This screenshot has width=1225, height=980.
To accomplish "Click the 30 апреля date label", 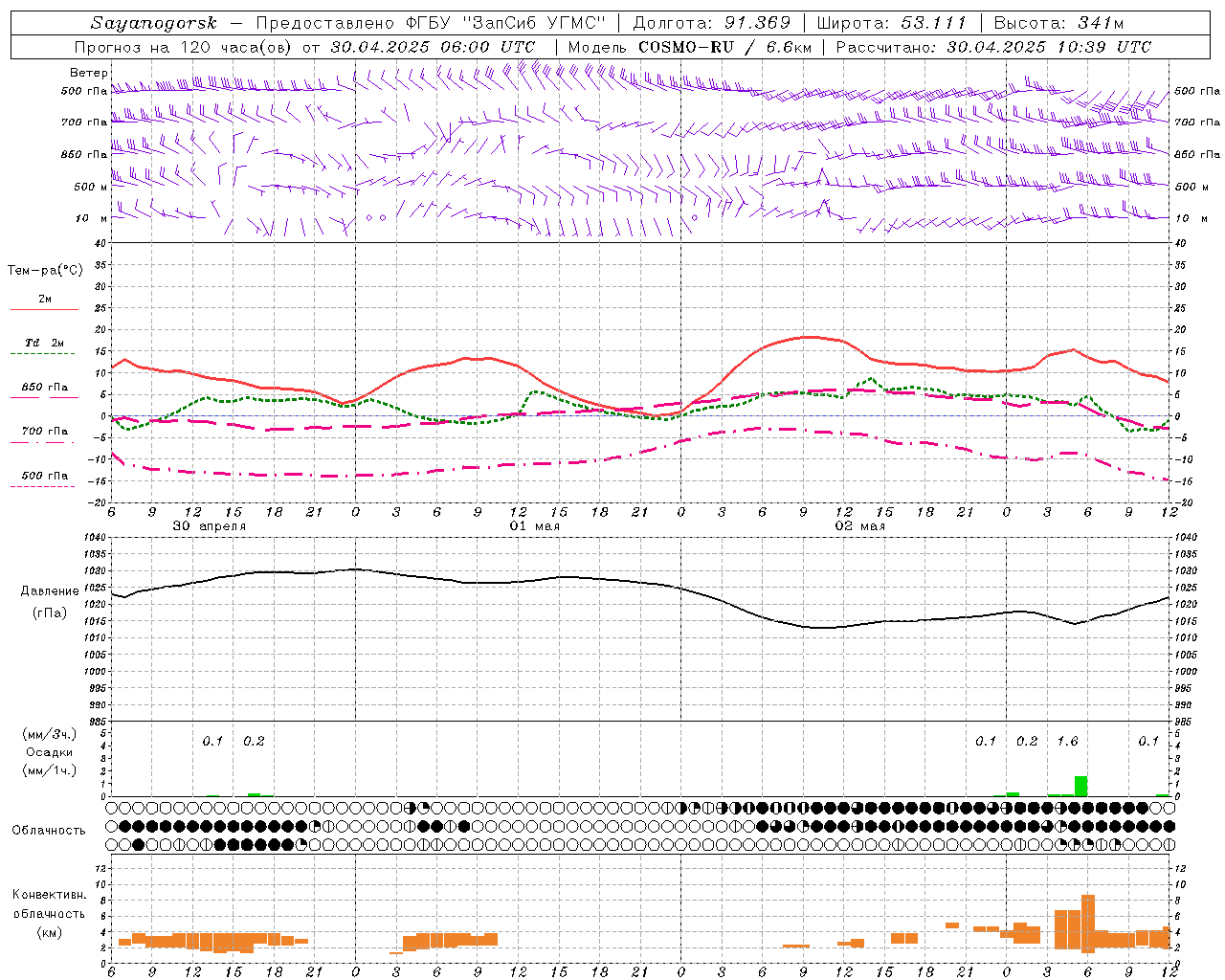I will coord(210,525).
